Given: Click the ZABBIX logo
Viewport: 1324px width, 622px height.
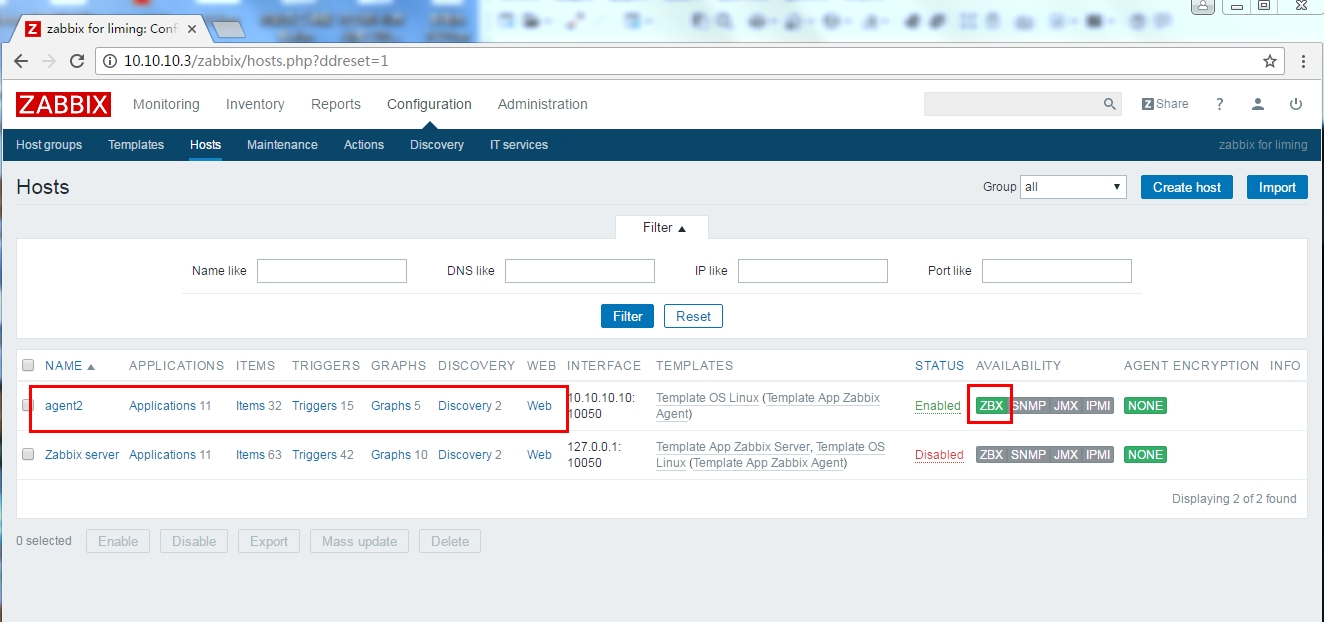Looking at the screenshot, I should coord(63,104).
